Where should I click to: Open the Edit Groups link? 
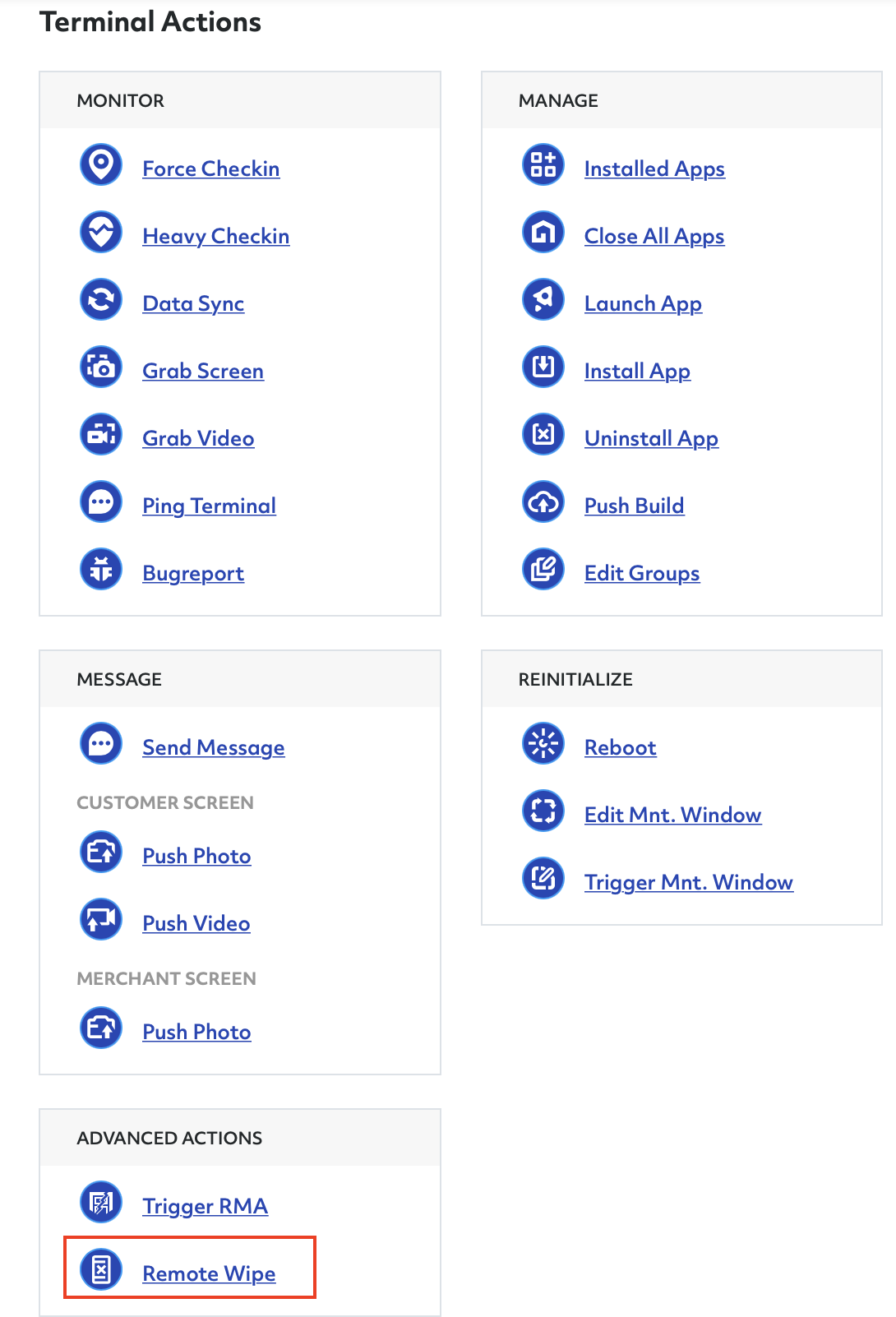[642, 574]
